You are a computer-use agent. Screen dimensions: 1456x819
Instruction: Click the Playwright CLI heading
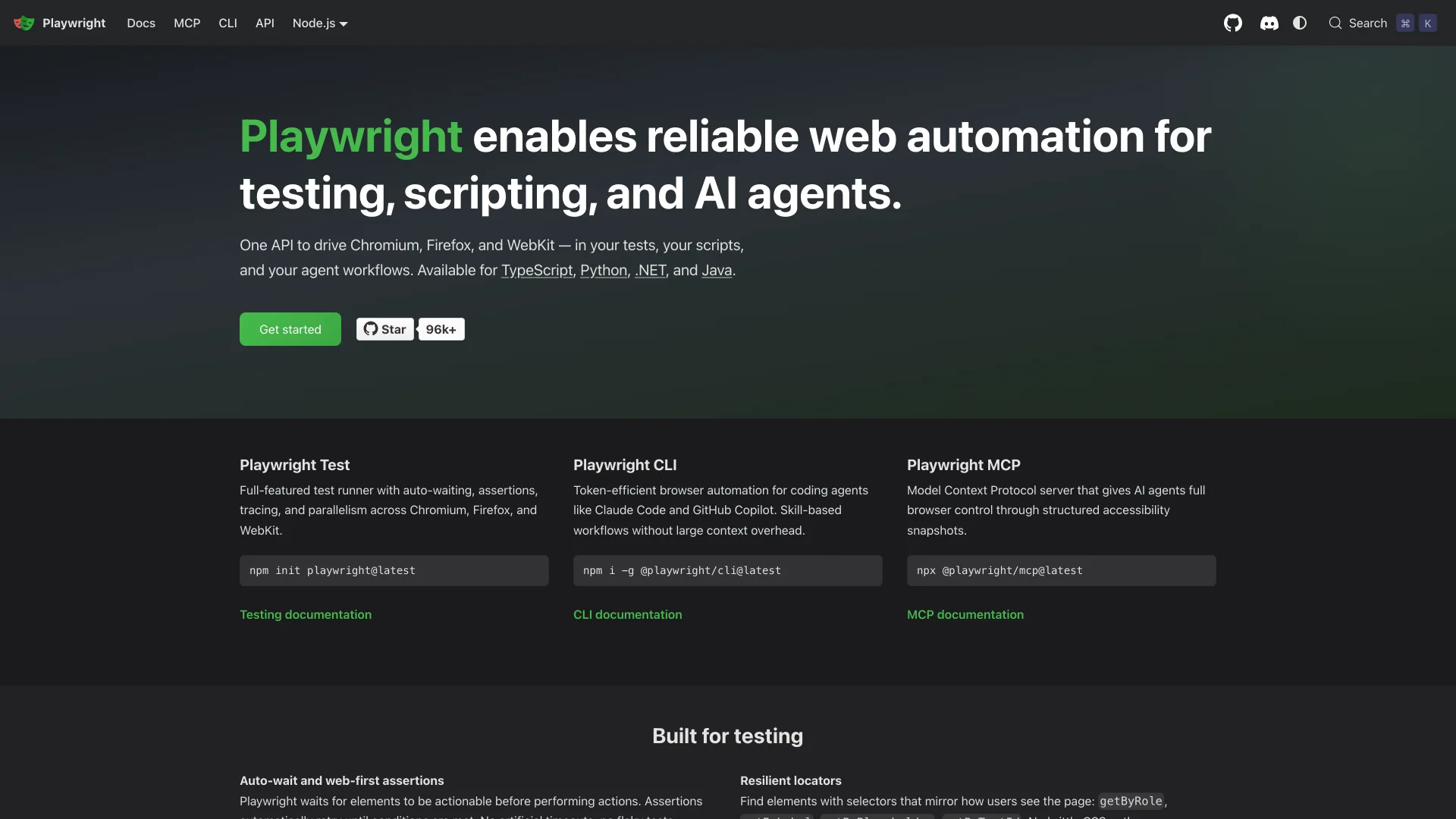coord(625,465)
